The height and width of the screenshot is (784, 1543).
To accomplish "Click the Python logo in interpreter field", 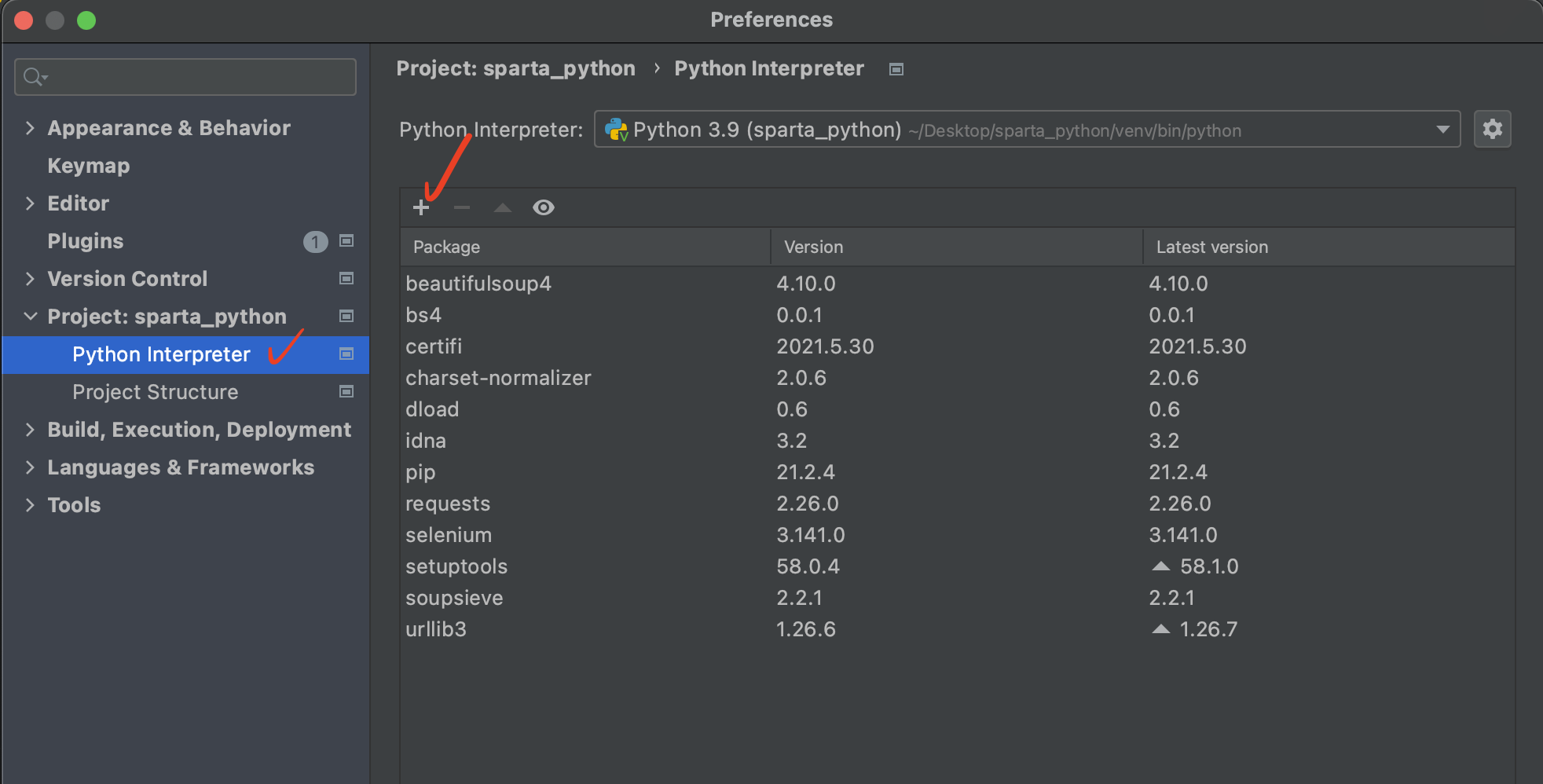I will (x=616, y=130).
